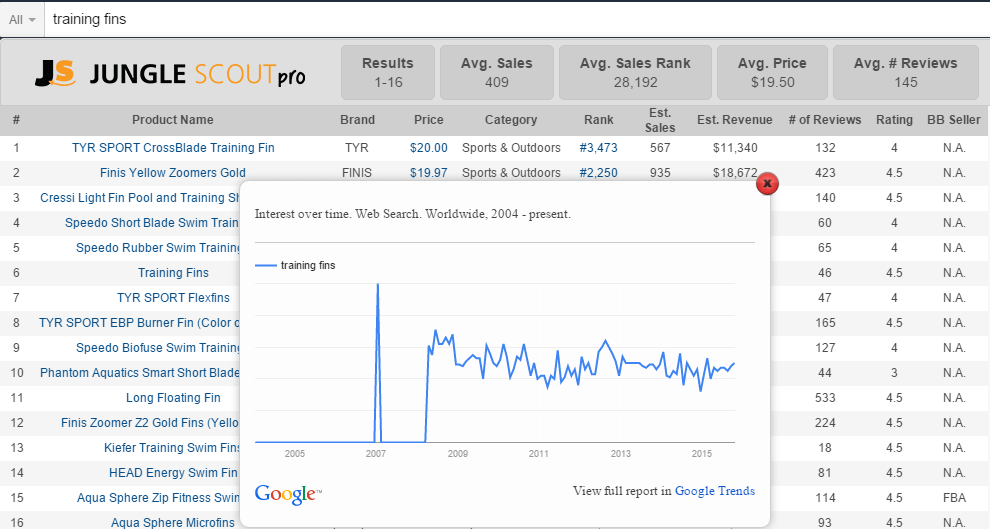Open Aqua Sphere Zip Fitness Swim product
Screen dimensions: 990x529
point(158,497)
